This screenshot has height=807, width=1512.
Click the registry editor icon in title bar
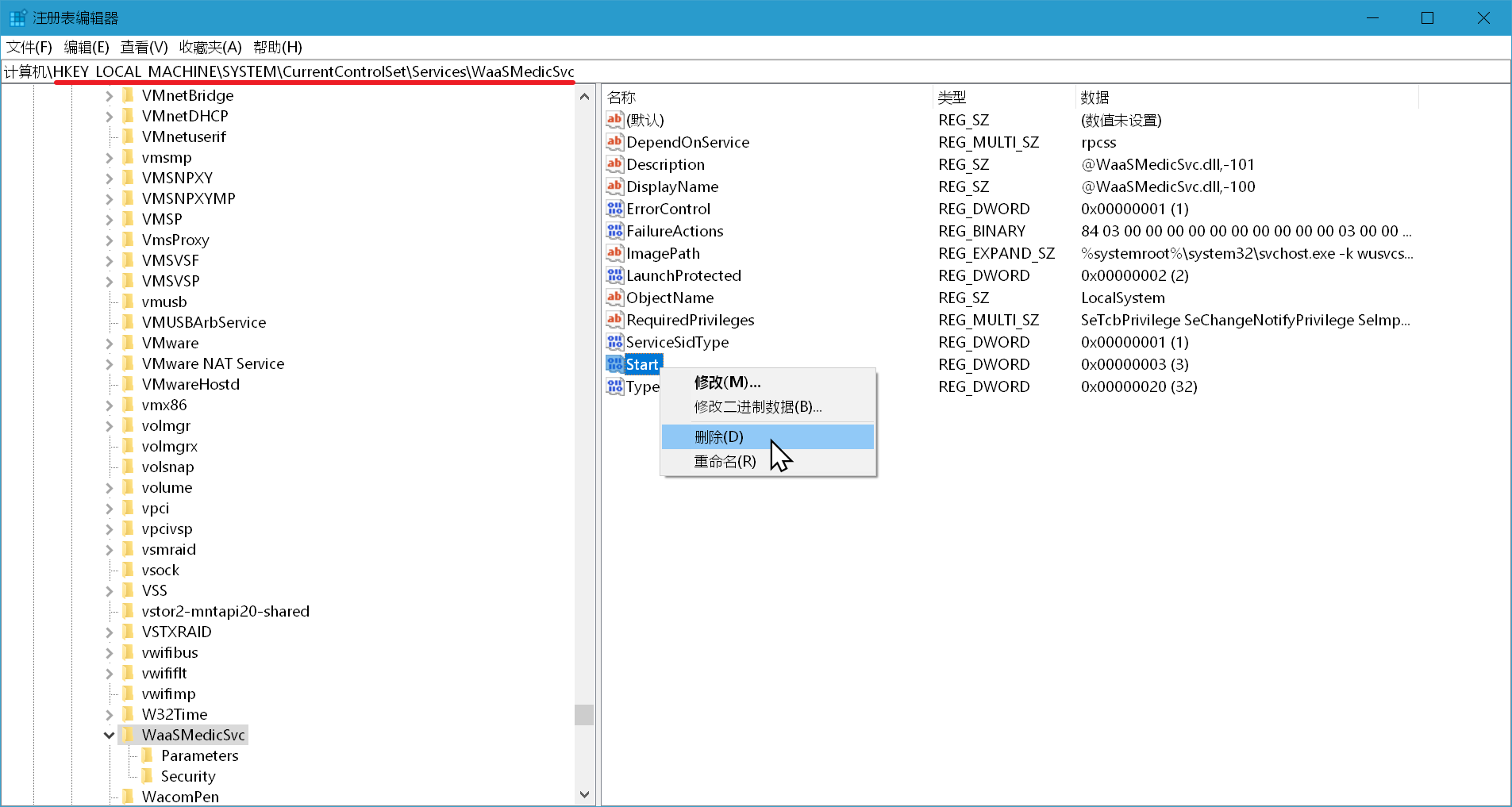(17, 16)
